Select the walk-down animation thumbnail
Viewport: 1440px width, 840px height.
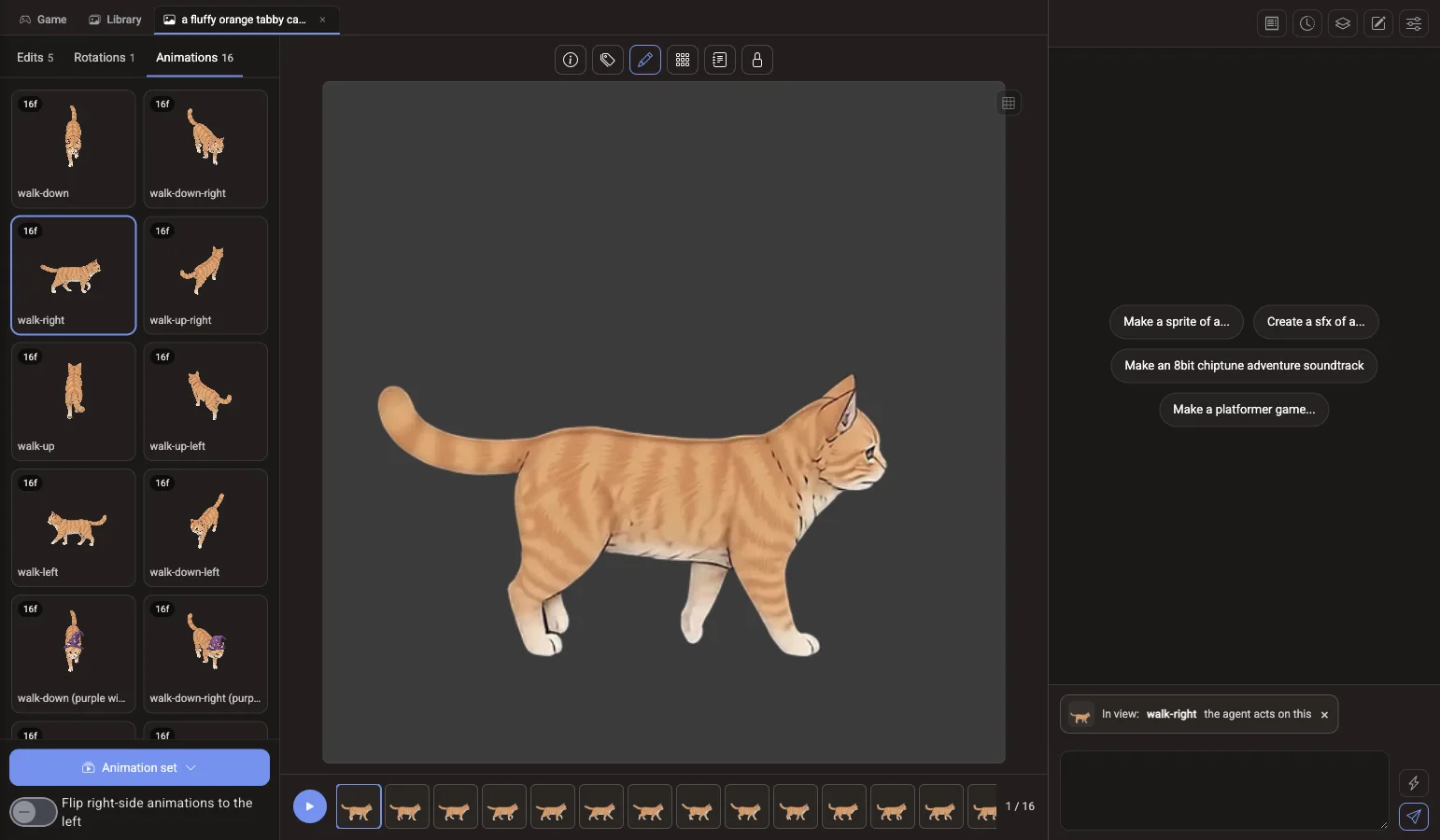74,148
